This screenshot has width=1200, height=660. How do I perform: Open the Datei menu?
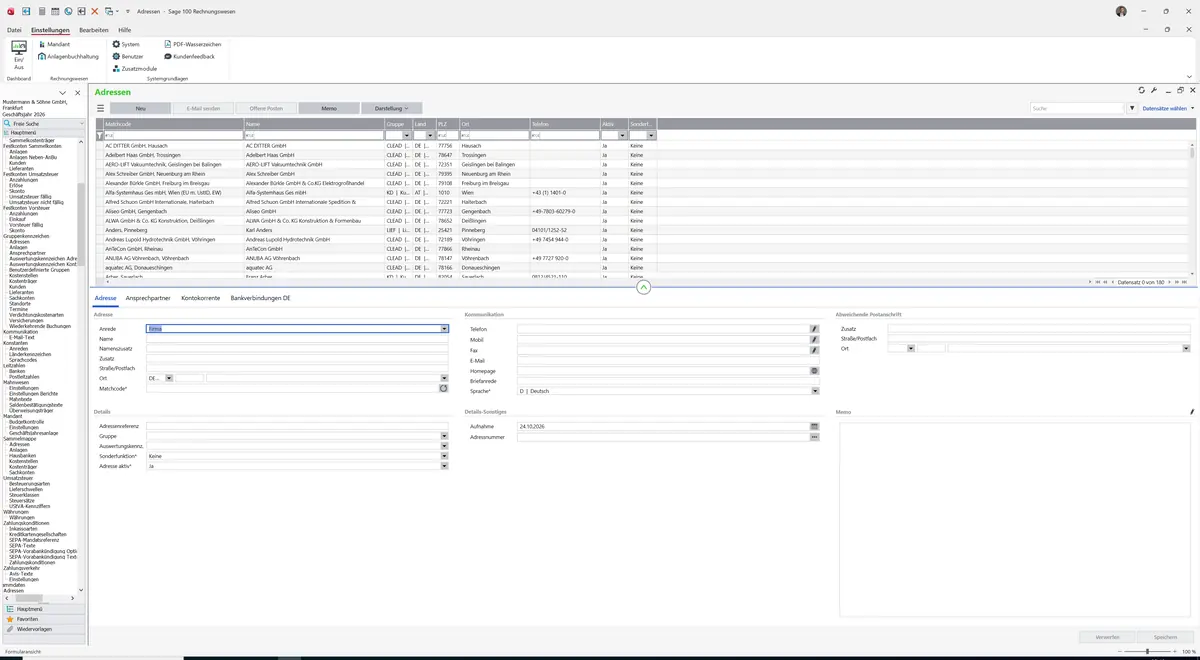coord(14,30)
